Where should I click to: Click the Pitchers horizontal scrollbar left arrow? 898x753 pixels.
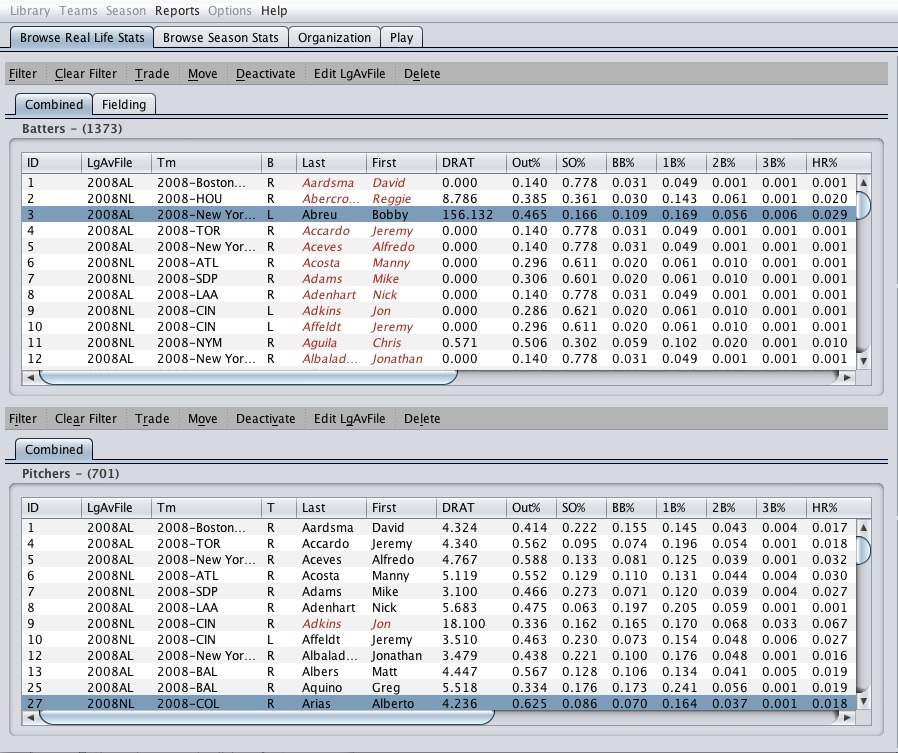30,717
